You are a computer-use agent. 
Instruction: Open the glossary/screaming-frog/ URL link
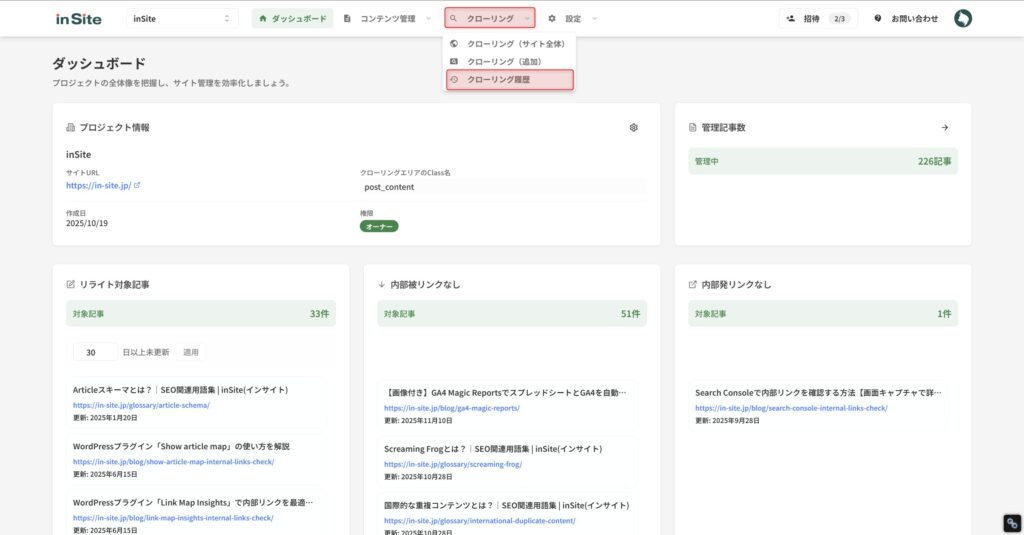(453, 464)
